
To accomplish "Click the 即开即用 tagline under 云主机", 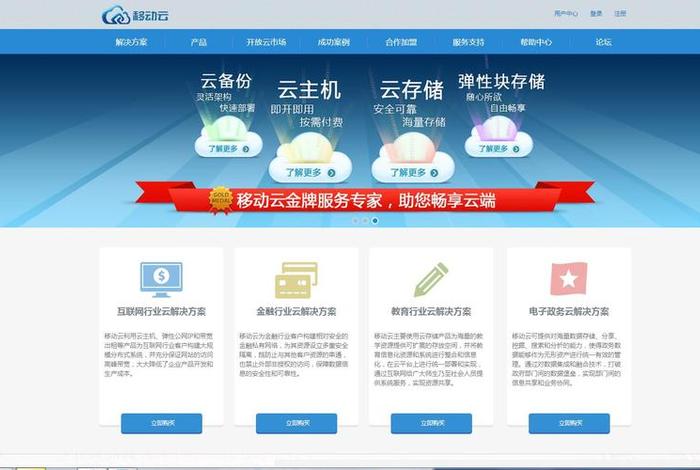I will click(292, 109).
